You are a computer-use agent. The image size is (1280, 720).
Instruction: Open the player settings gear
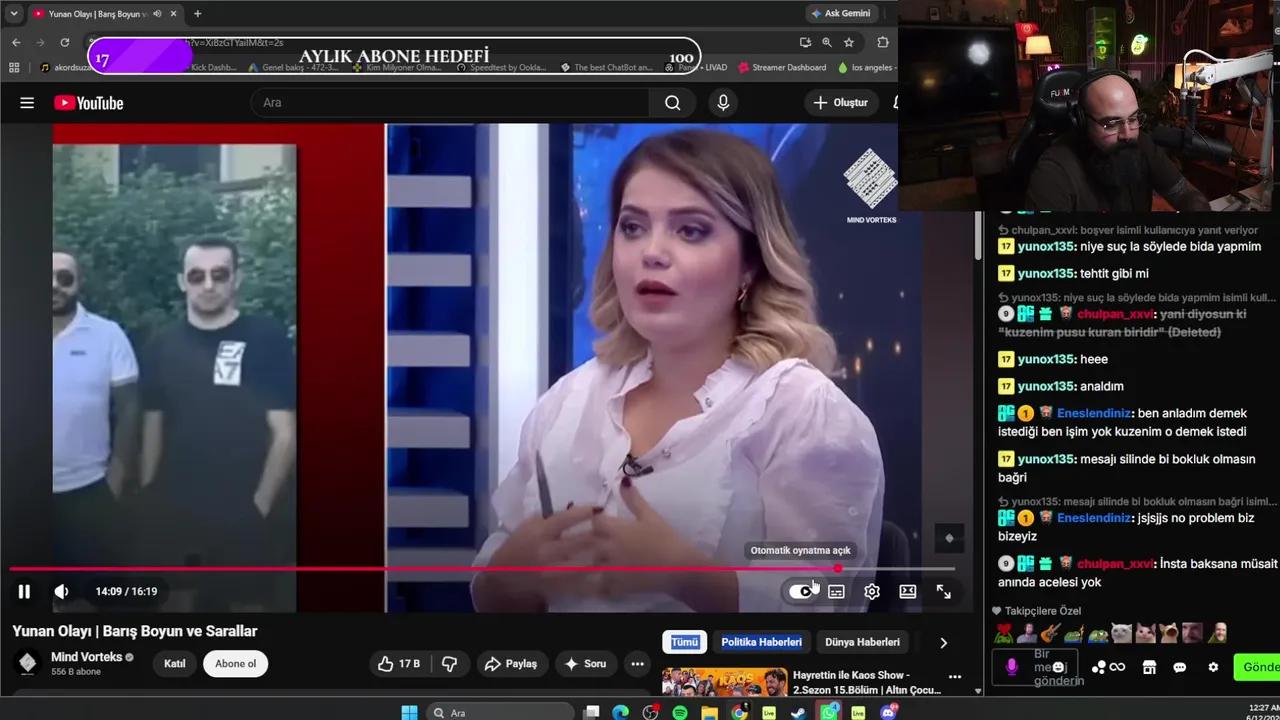point(872,591)
